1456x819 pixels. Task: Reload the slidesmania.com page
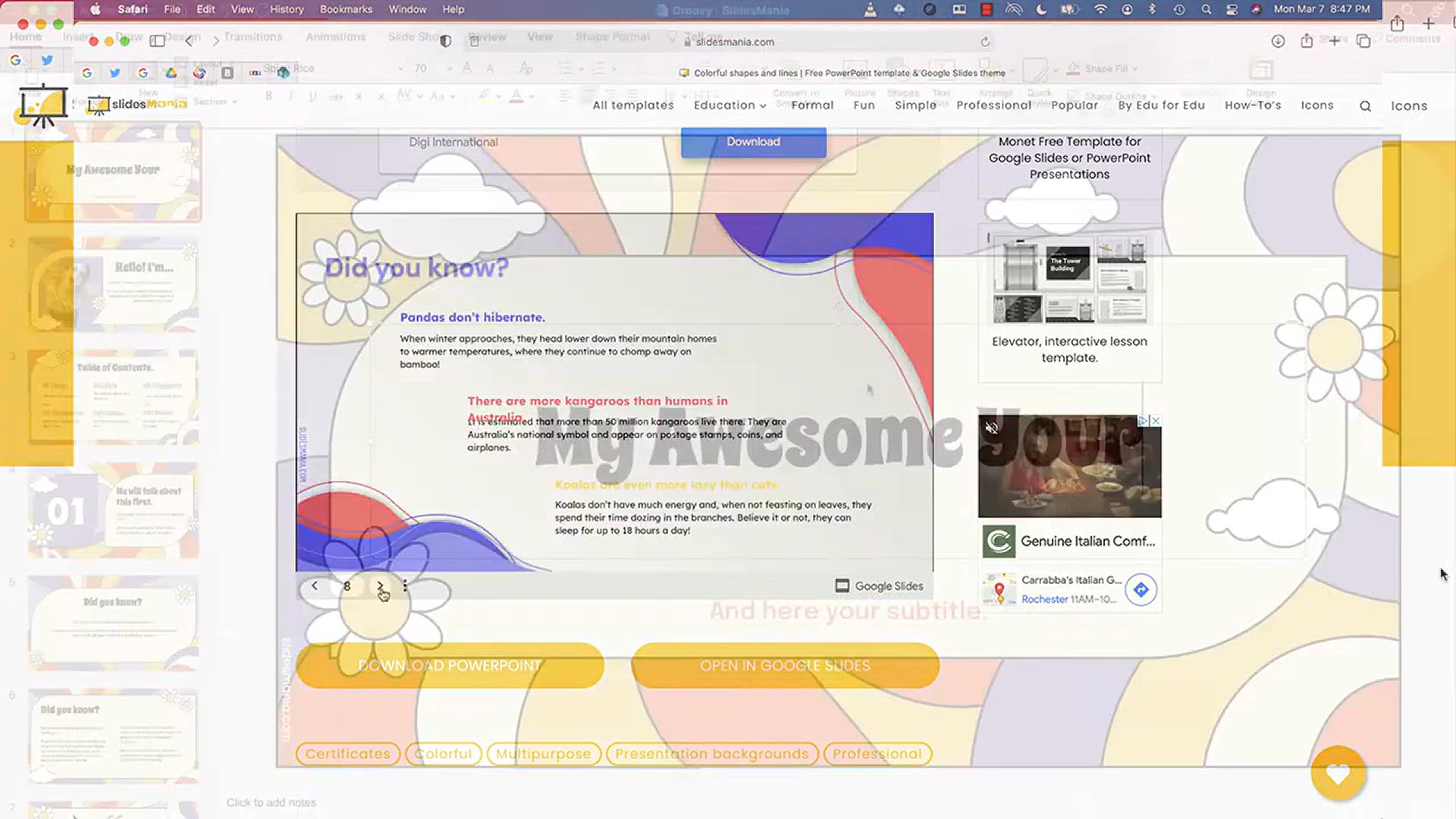tap(985, 42)
